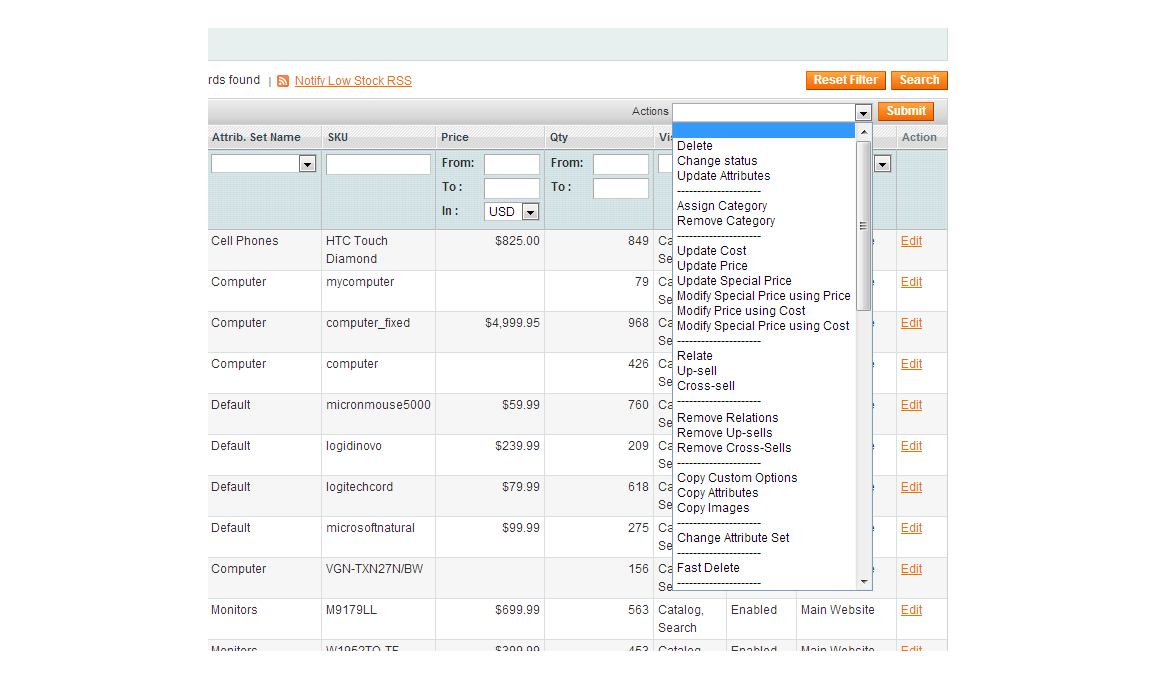Image resolution: width=1170 pixels, height=680 pixels.
Task: Choose Modify Special Price using Price
Action: tap(763, 296)
